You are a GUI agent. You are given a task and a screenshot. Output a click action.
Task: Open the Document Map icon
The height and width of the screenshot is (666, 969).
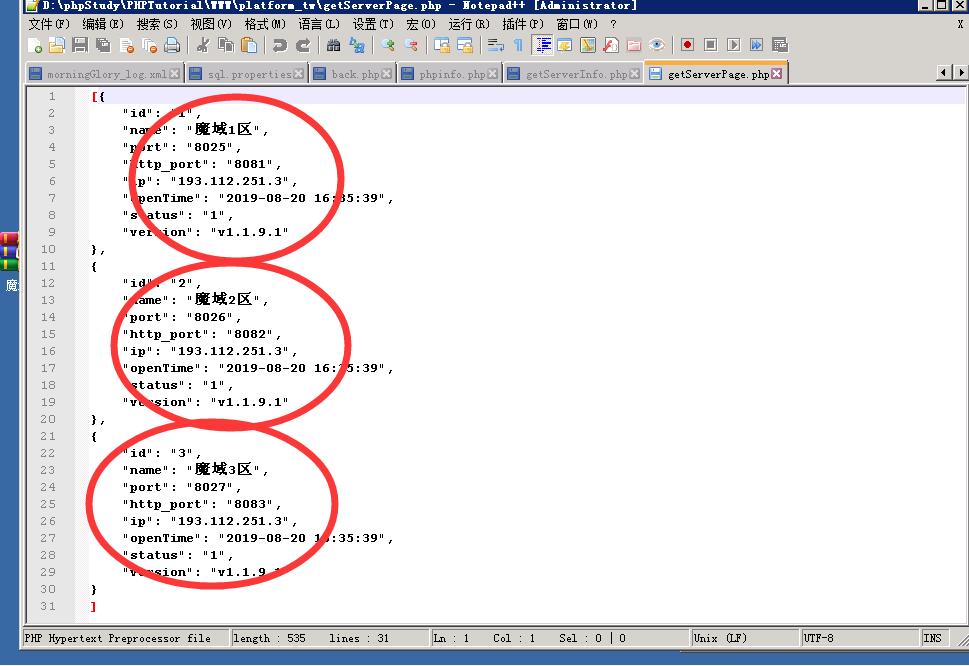coord(588,45)
